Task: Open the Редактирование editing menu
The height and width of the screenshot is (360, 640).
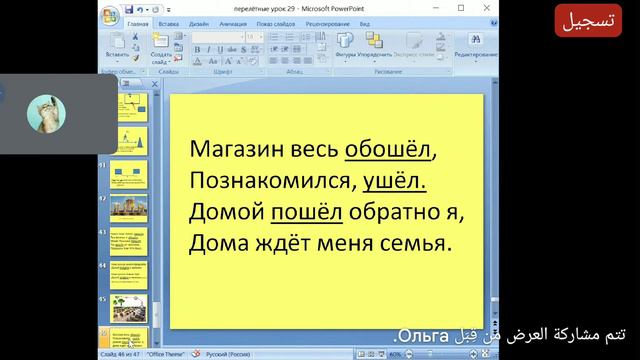Action: pos(476,46)
